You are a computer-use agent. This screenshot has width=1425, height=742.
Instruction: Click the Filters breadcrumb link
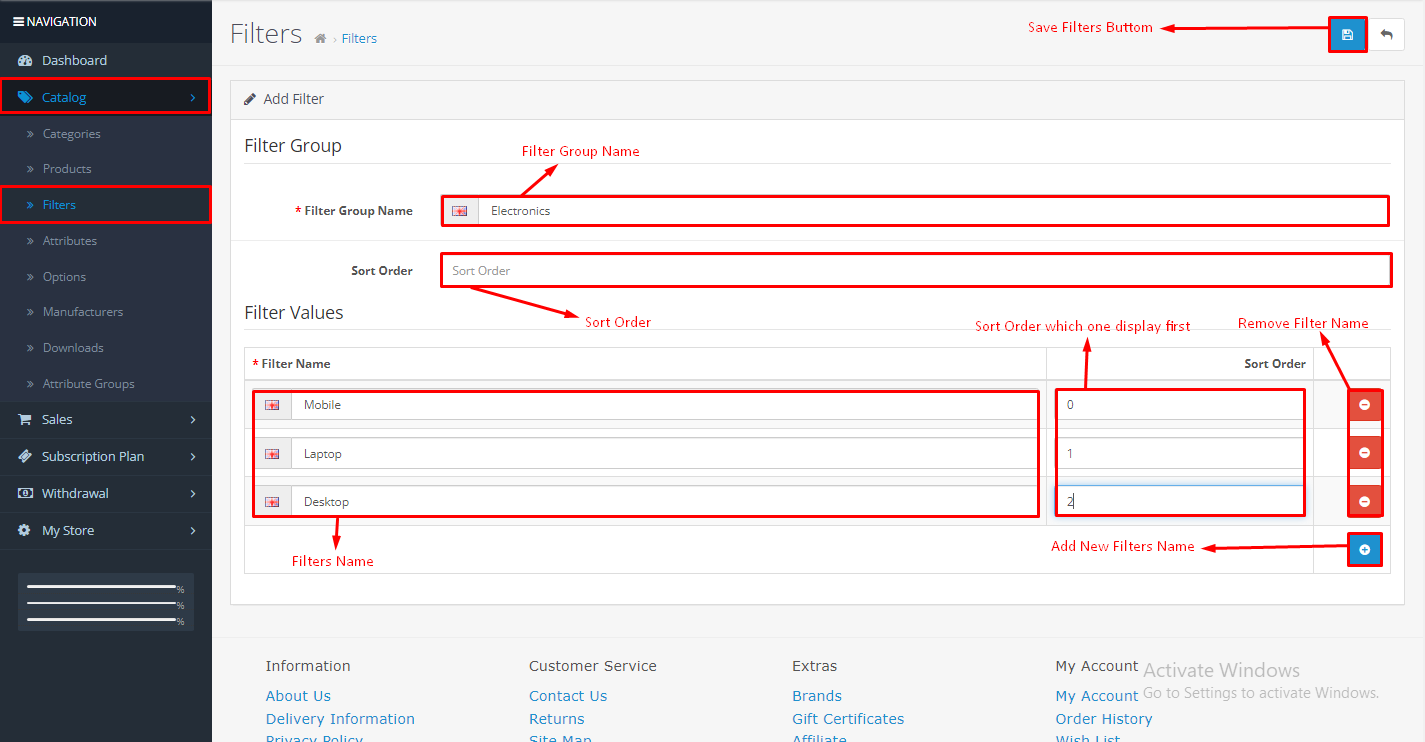pos(359,38)
